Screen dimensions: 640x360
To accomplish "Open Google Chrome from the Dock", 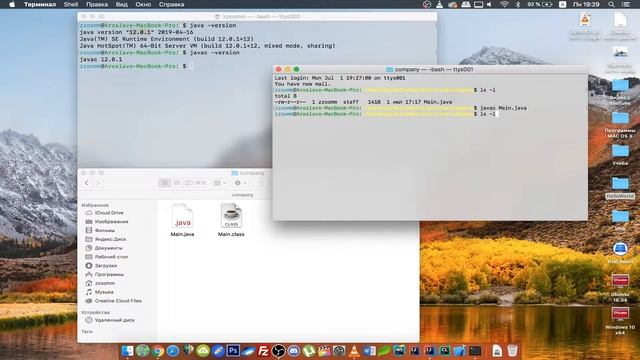I will pos(158,351).
